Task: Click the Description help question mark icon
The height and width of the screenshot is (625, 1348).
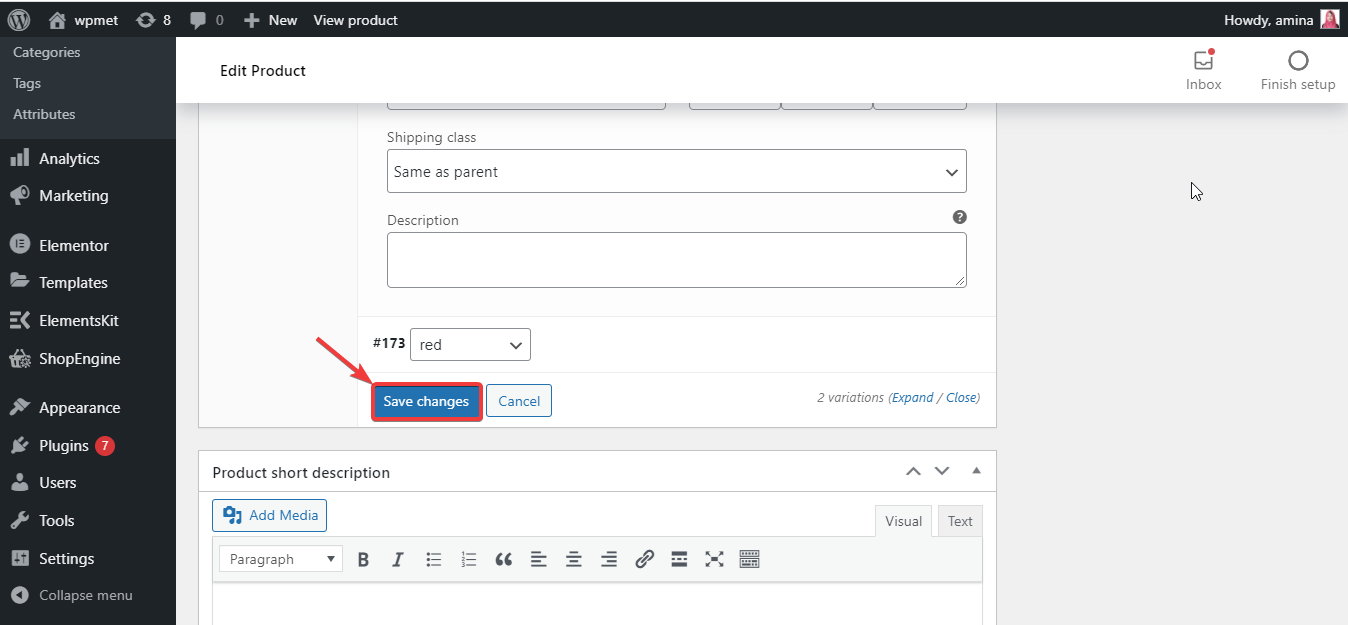Action: 959,217
